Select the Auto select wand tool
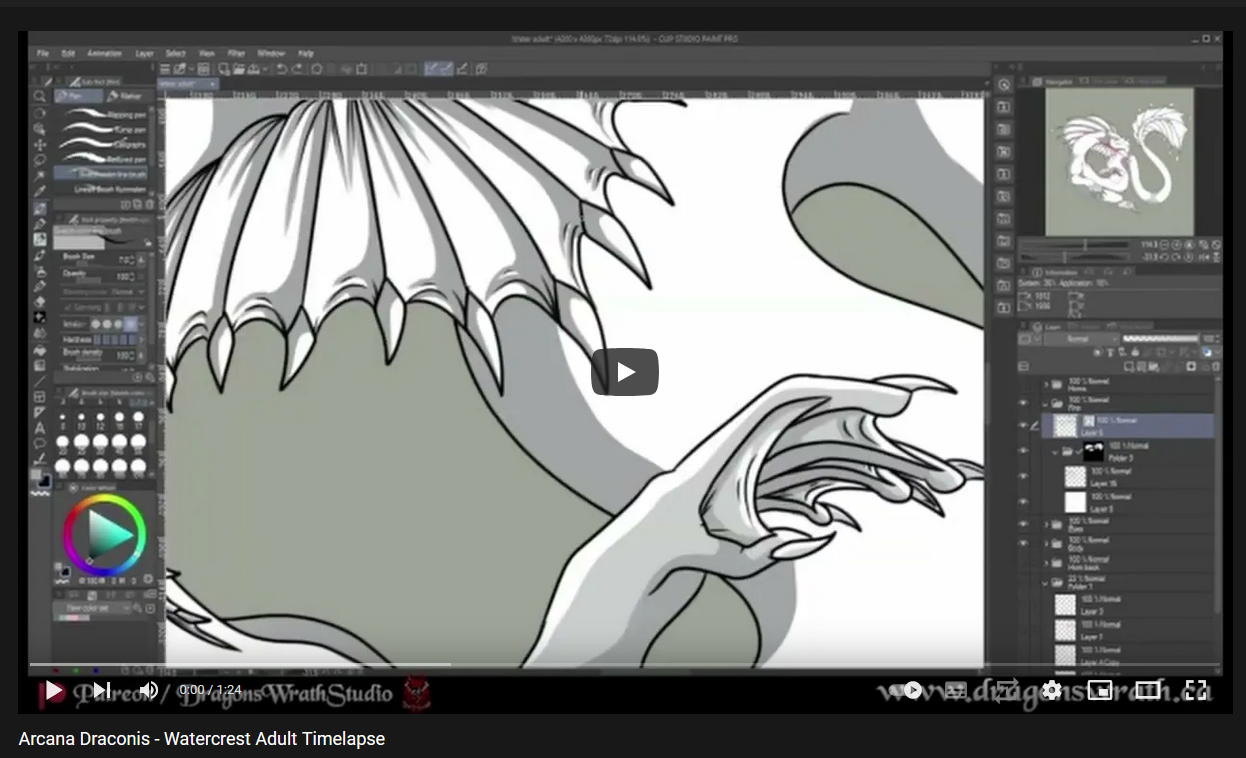This screenshot has height=758, width=1246. tap(39, 176)
